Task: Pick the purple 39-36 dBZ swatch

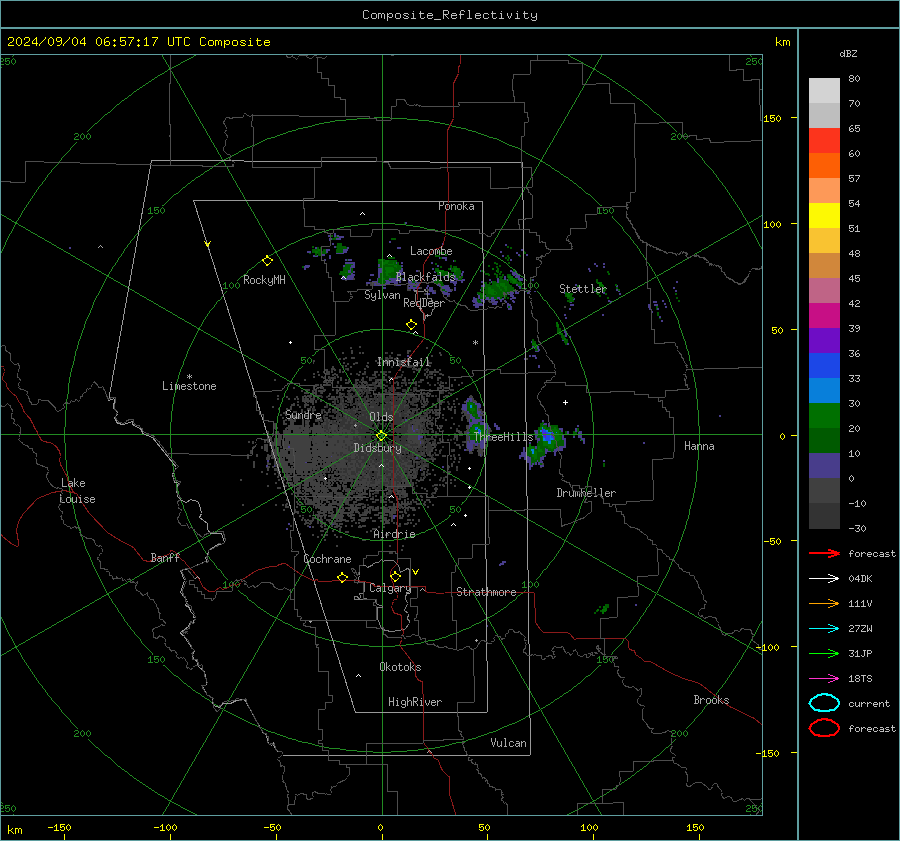Action: (x=824, y=341)
